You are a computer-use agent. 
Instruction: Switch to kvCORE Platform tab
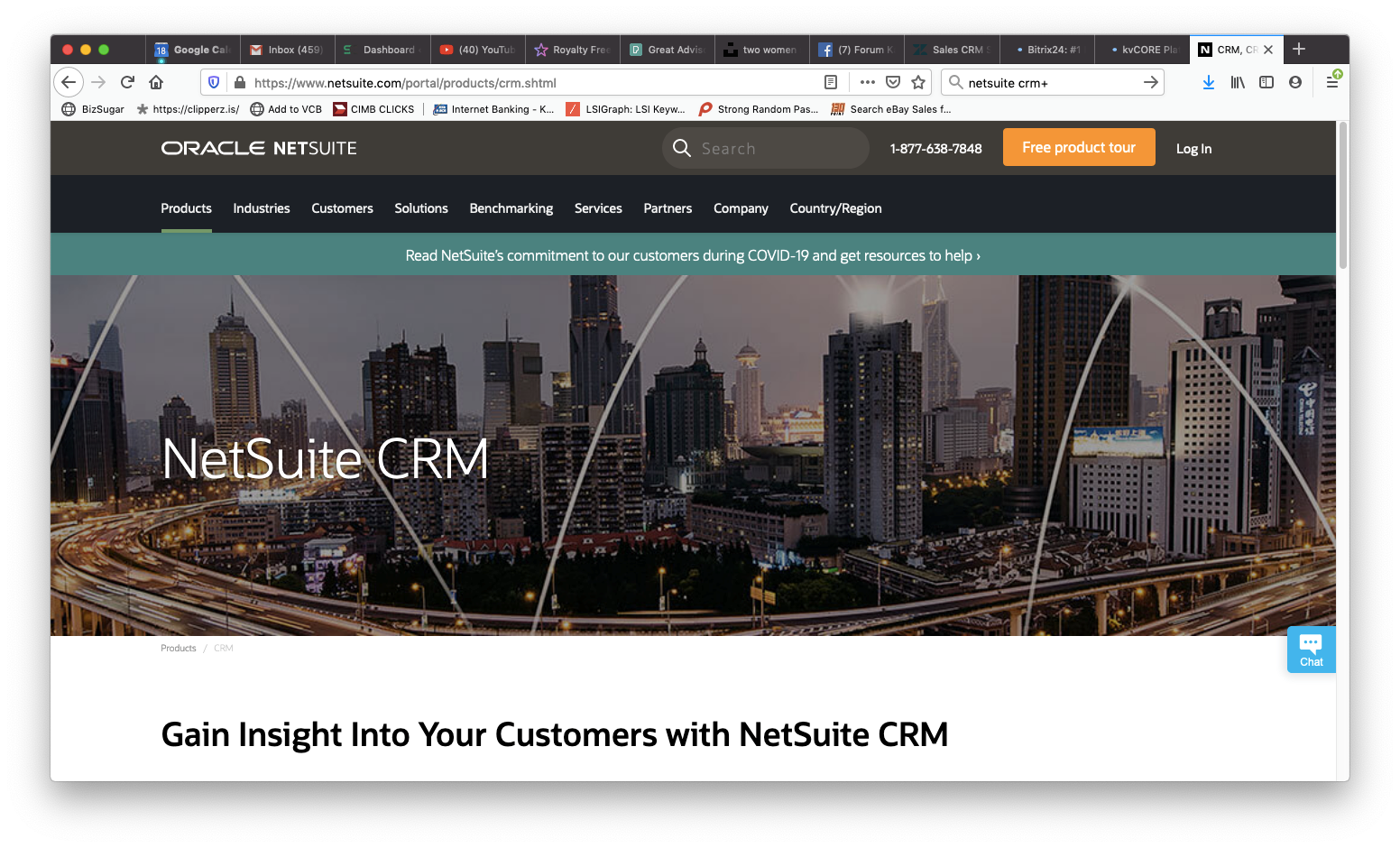pyautogui.click(x=1142, y=50)
